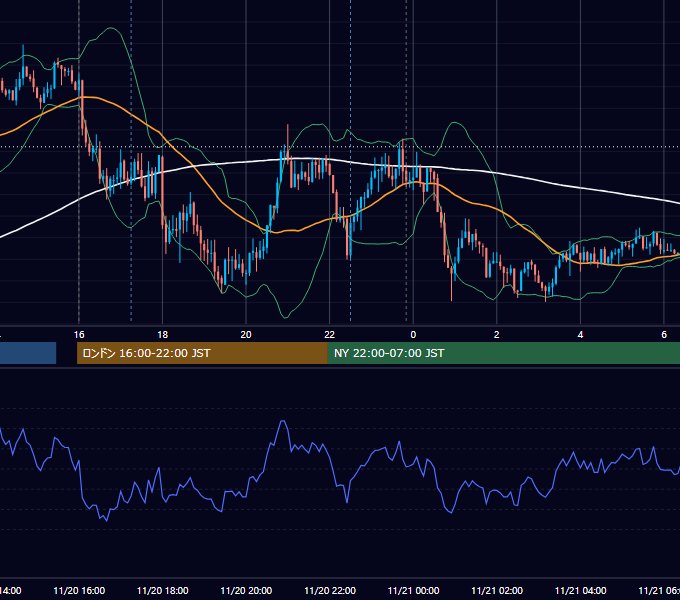The height and width of the screenshot is (600, 680).
Task: Click the 16 hour label on upper time axis
Action: coord(79,335)
